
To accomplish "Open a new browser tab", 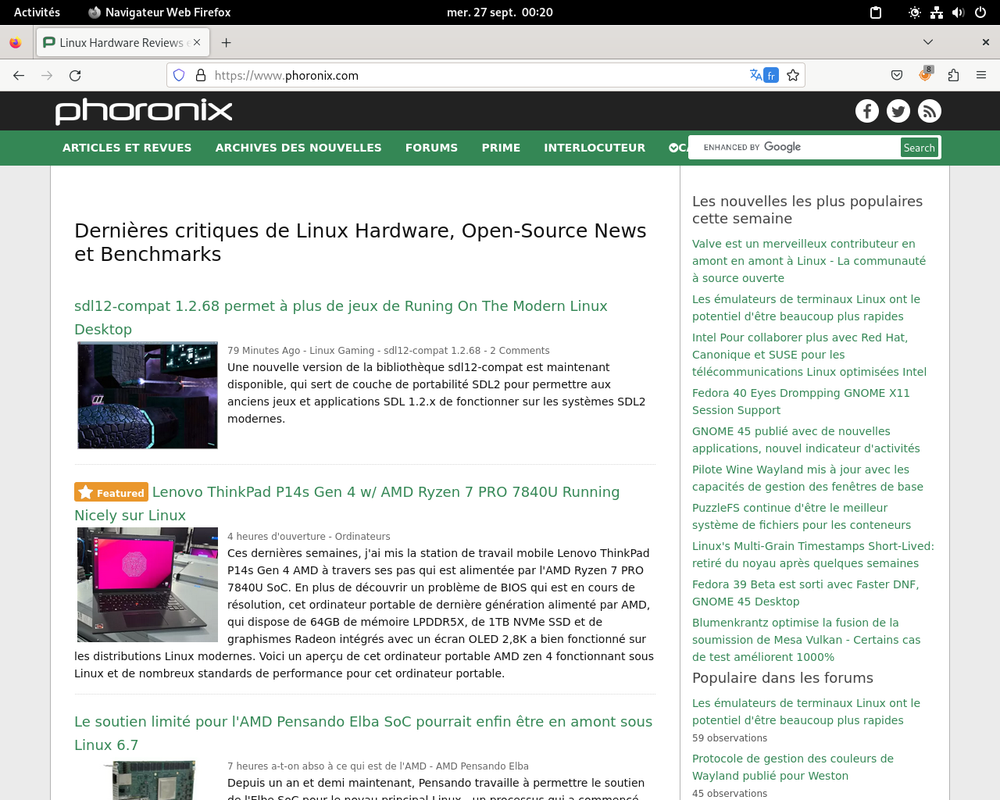I will 226,43.
